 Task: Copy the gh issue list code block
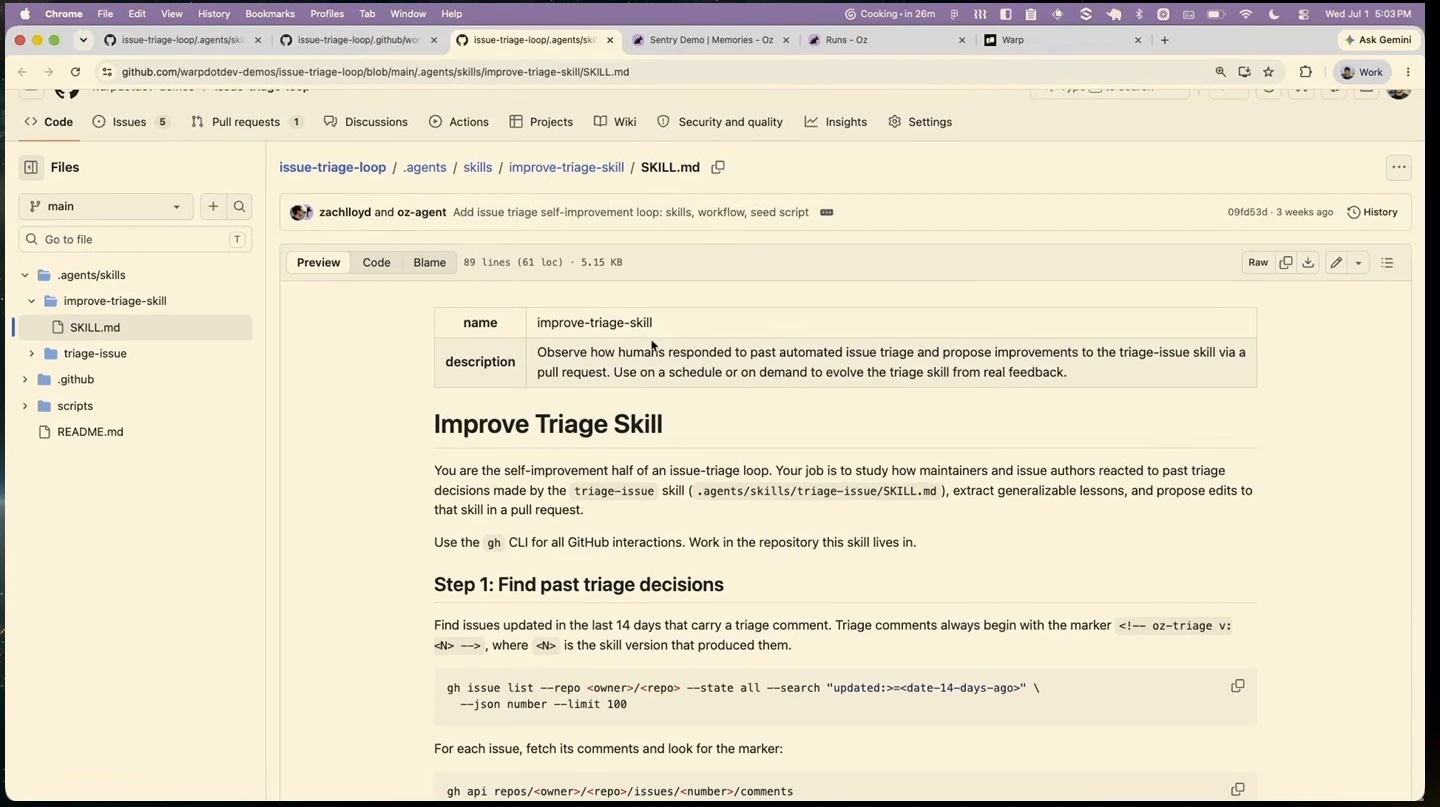pos(1238,686)
